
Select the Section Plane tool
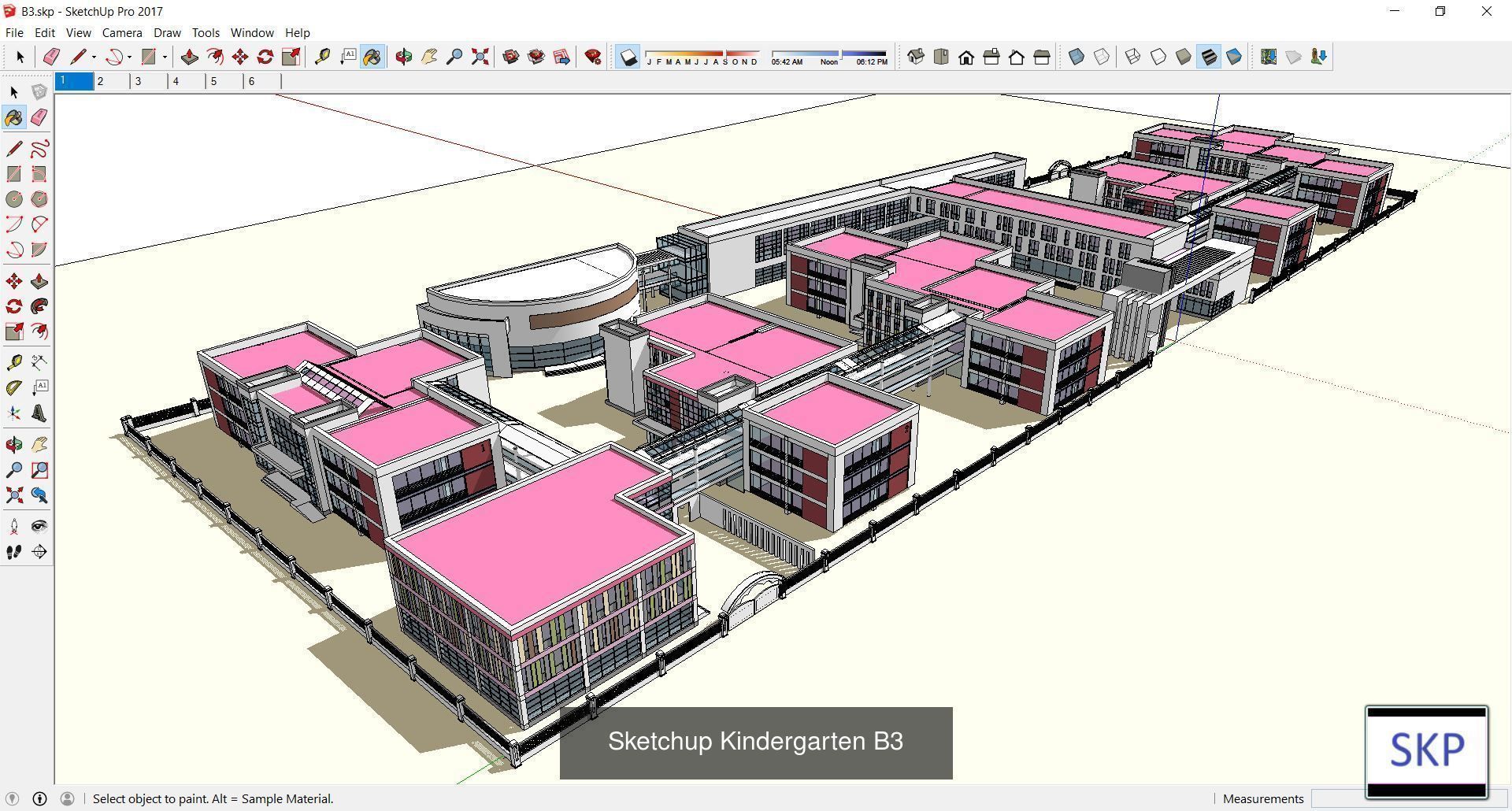pyautogui.click(x=39, y=552)
